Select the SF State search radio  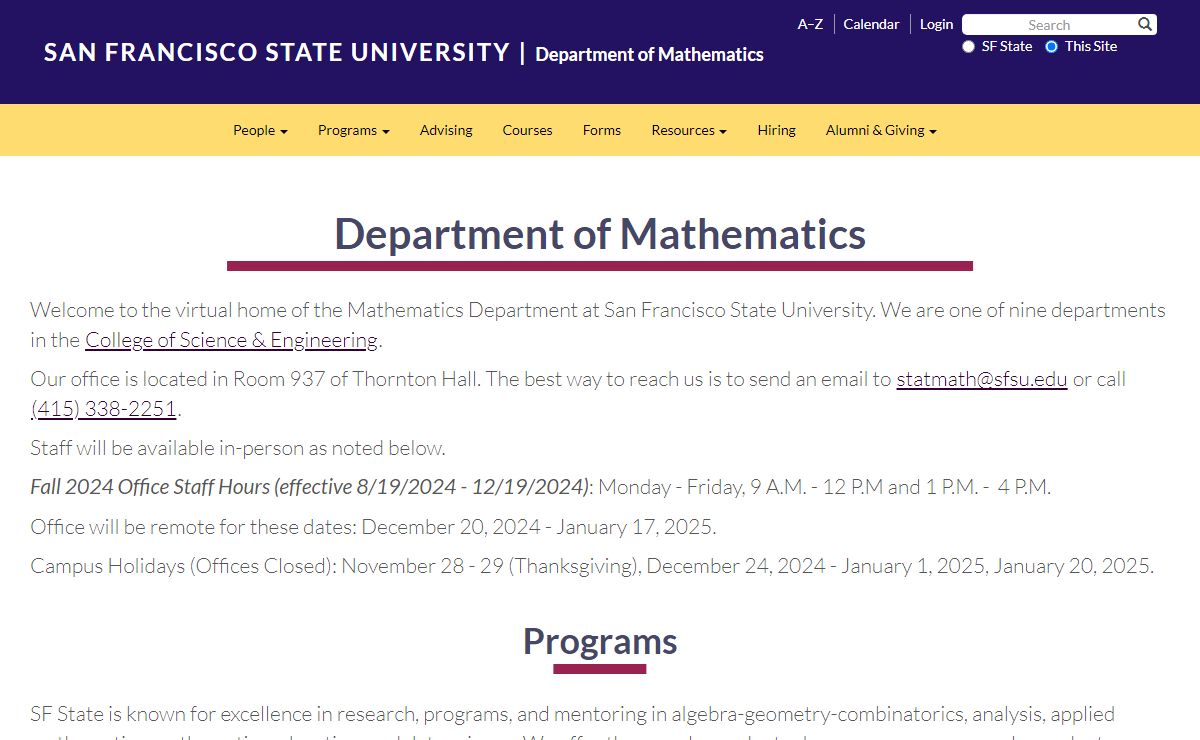pyautogui.click(x=968, y=46)
